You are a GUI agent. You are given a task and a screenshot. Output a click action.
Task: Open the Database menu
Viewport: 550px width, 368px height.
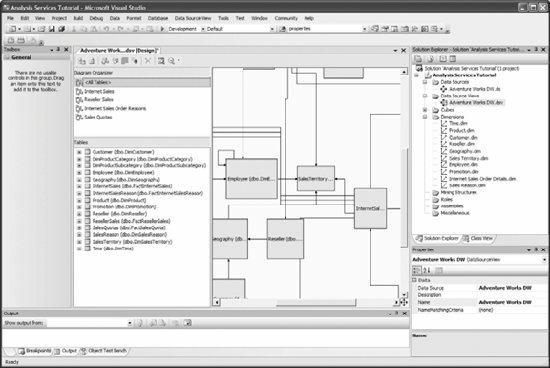pos(158,18)
